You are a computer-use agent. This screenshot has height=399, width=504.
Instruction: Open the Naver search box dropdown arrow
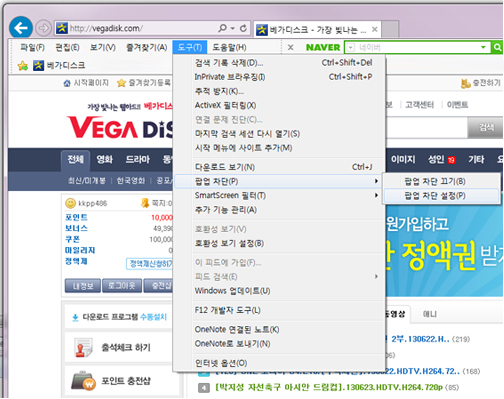(x=483, y=48)
